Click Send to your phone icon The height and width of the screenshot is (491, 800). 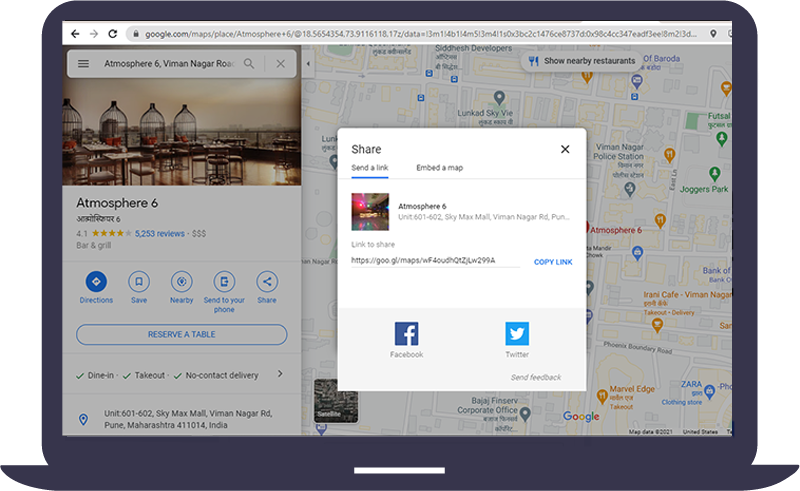pyautogui.click(x=224, y=281)
